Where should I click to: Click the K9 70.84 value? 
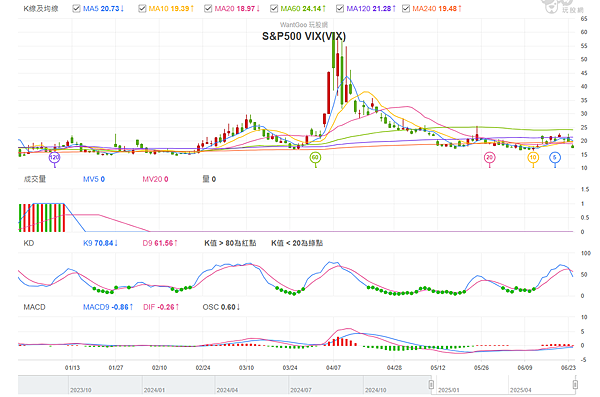pos(100,243)
